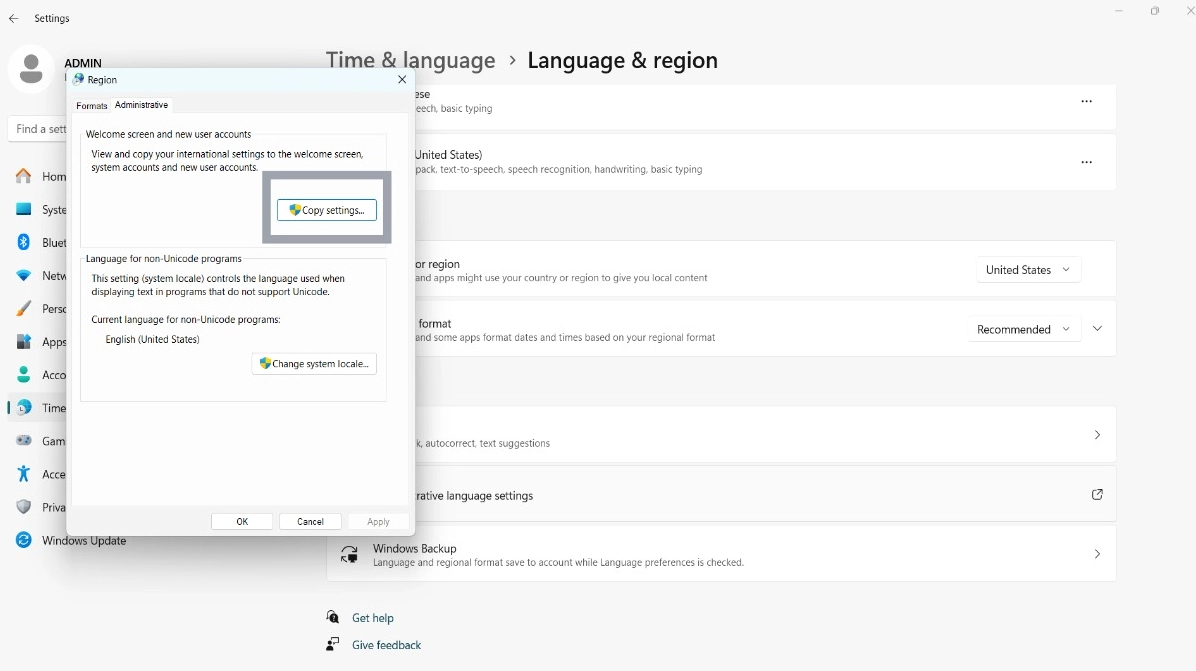The width and height of the screenshot is (1196, 671).
Task: Select the Network wifi icon in sidebar
Action: (x=24, y=276)
